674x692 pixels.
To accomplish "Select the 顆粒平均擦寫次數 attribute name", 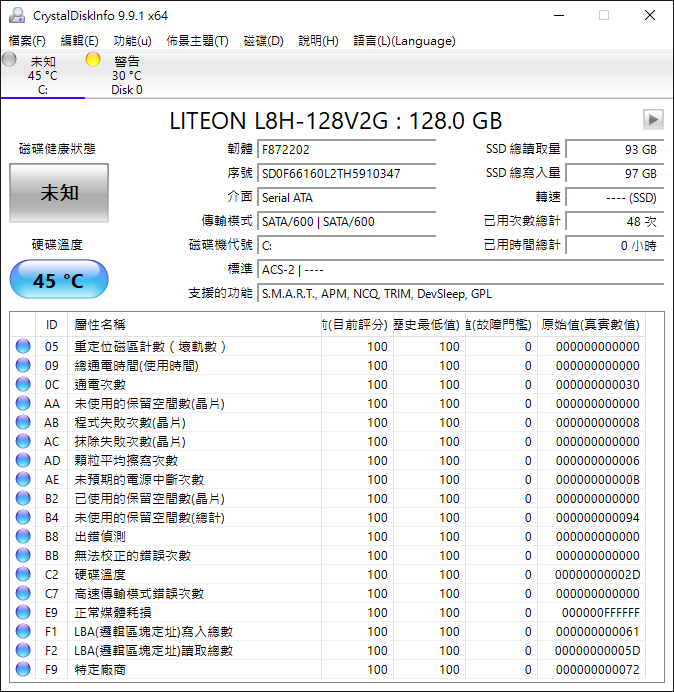I will [126, 460].
